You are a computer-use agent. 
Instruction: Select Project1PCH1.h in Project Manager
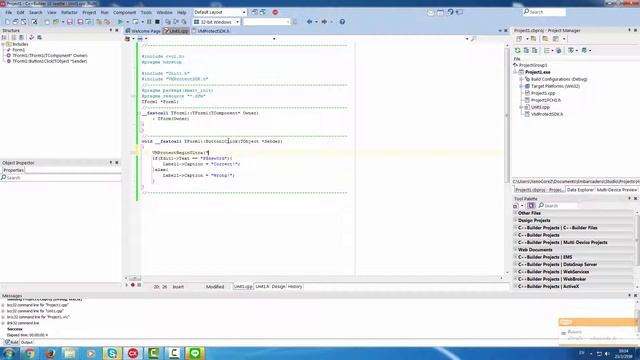pyautogui.click(x=546, y=100)
